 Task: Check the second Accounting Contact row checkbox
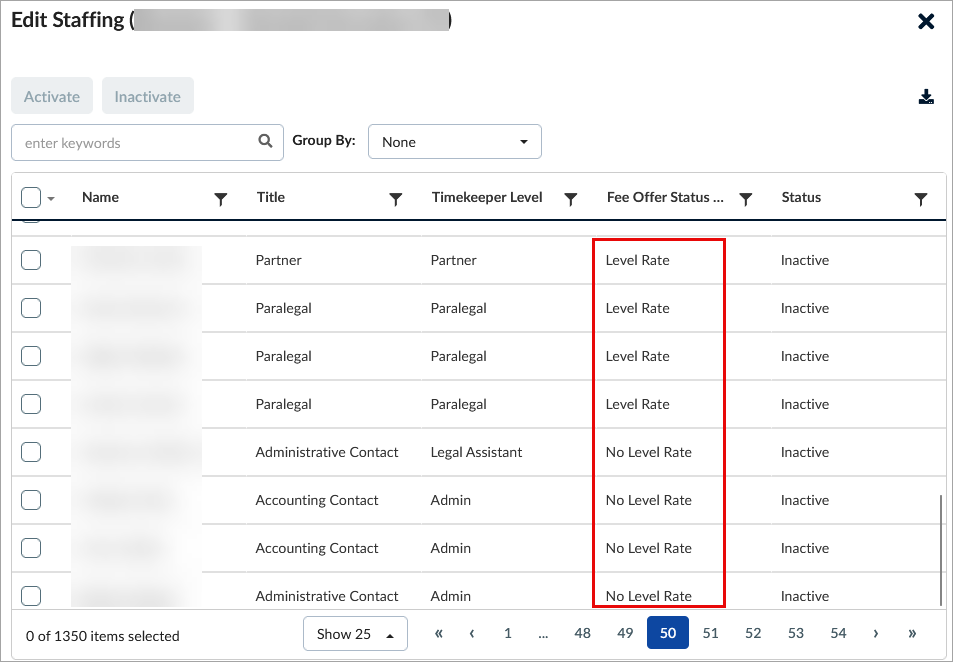pos(31,548)
